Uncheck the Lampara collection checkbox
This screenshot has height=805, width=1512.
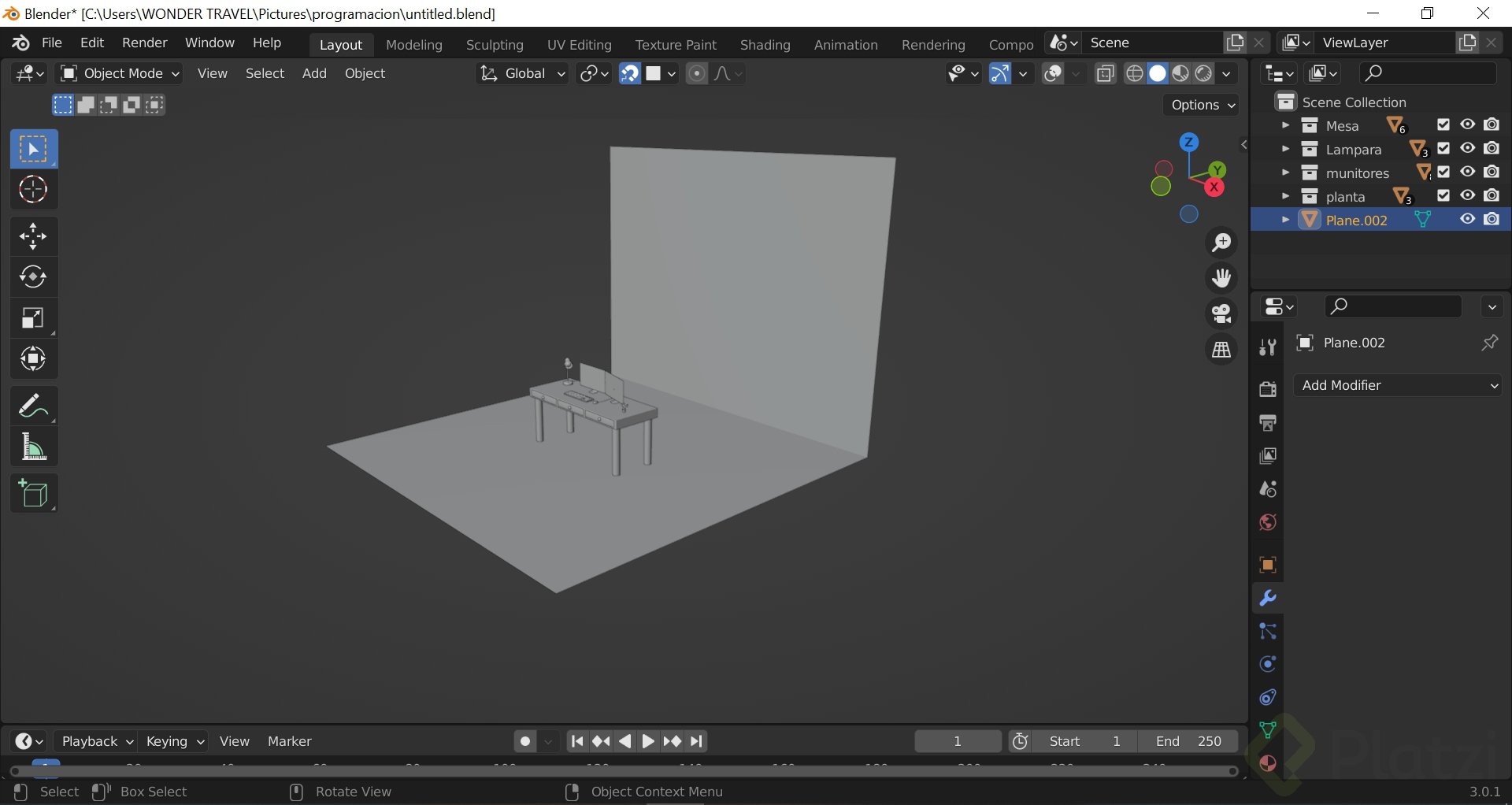click(1443, 148)
